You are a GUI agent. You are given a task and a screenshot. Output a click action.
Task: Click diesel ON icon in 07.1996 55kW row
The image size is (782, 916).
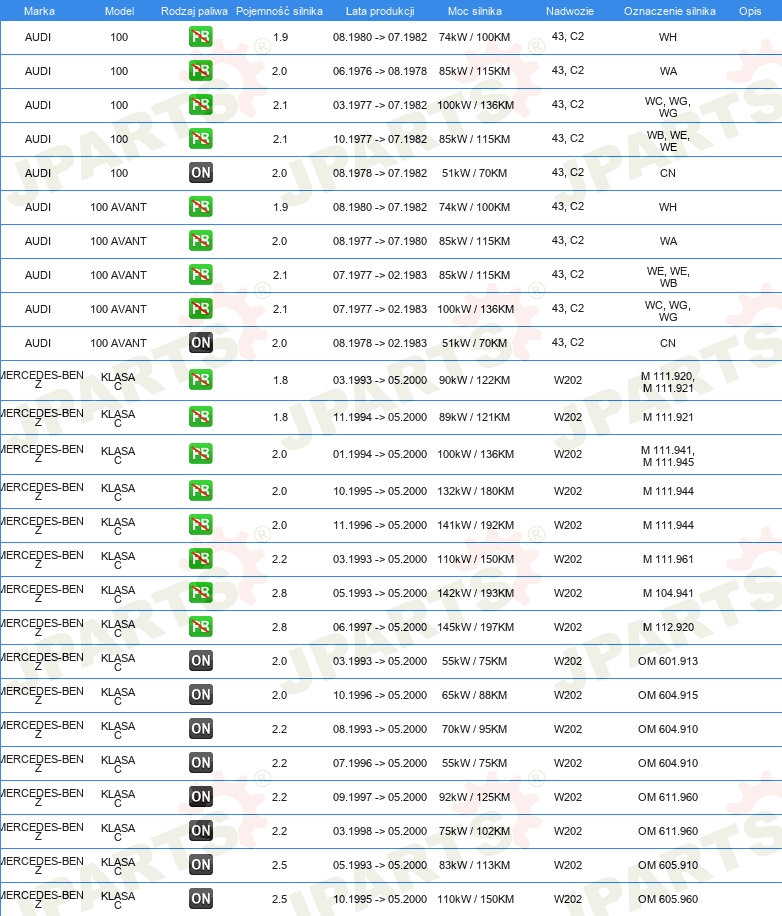point(200,762)
